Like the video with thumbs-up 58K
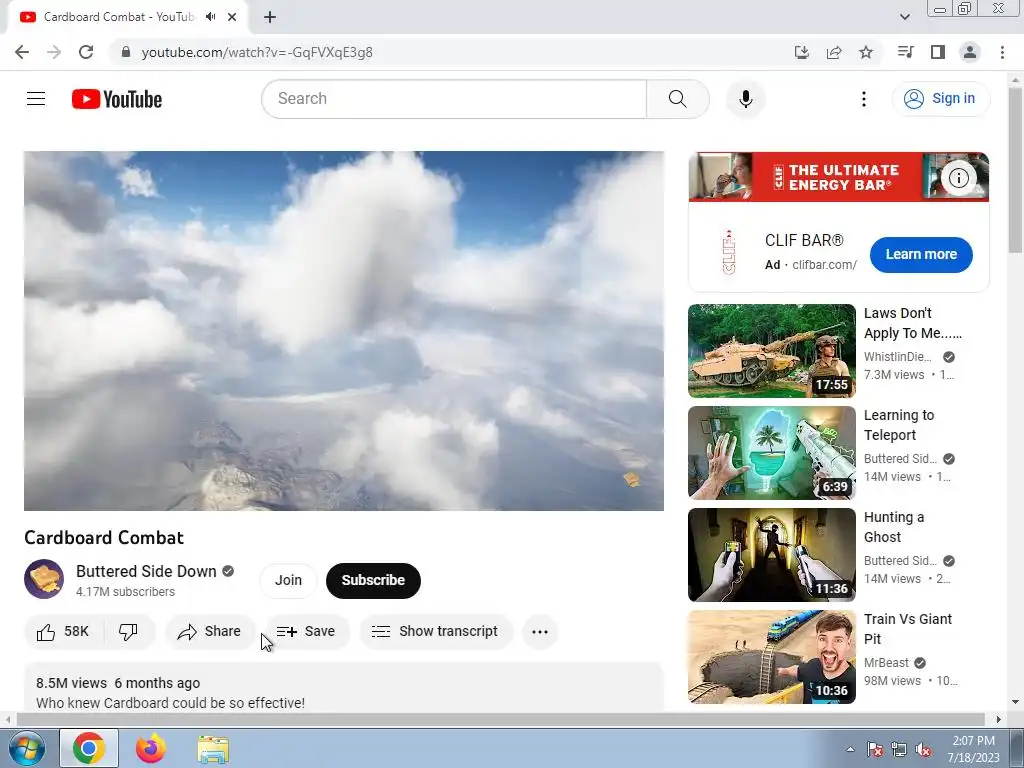 [63, 632]
